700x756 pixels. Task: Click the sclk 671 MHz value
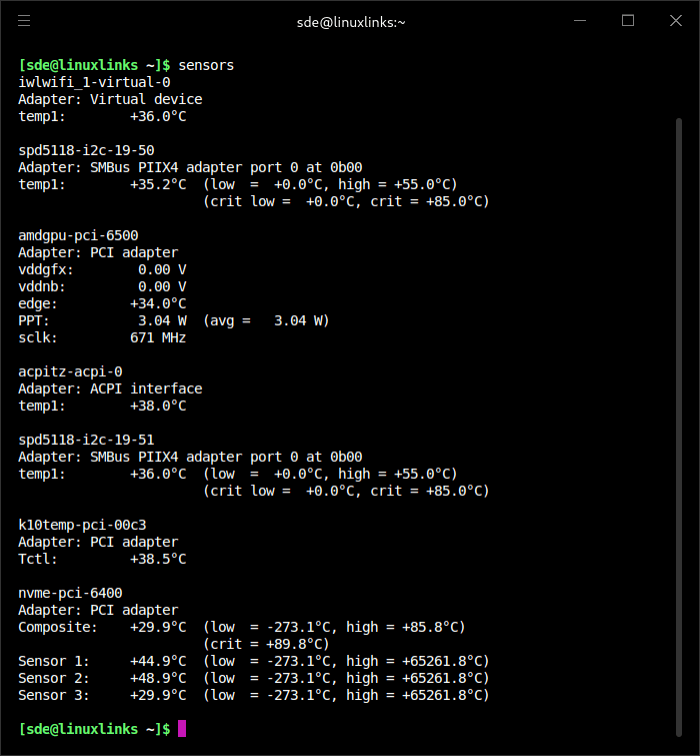[x=158, y=337]
